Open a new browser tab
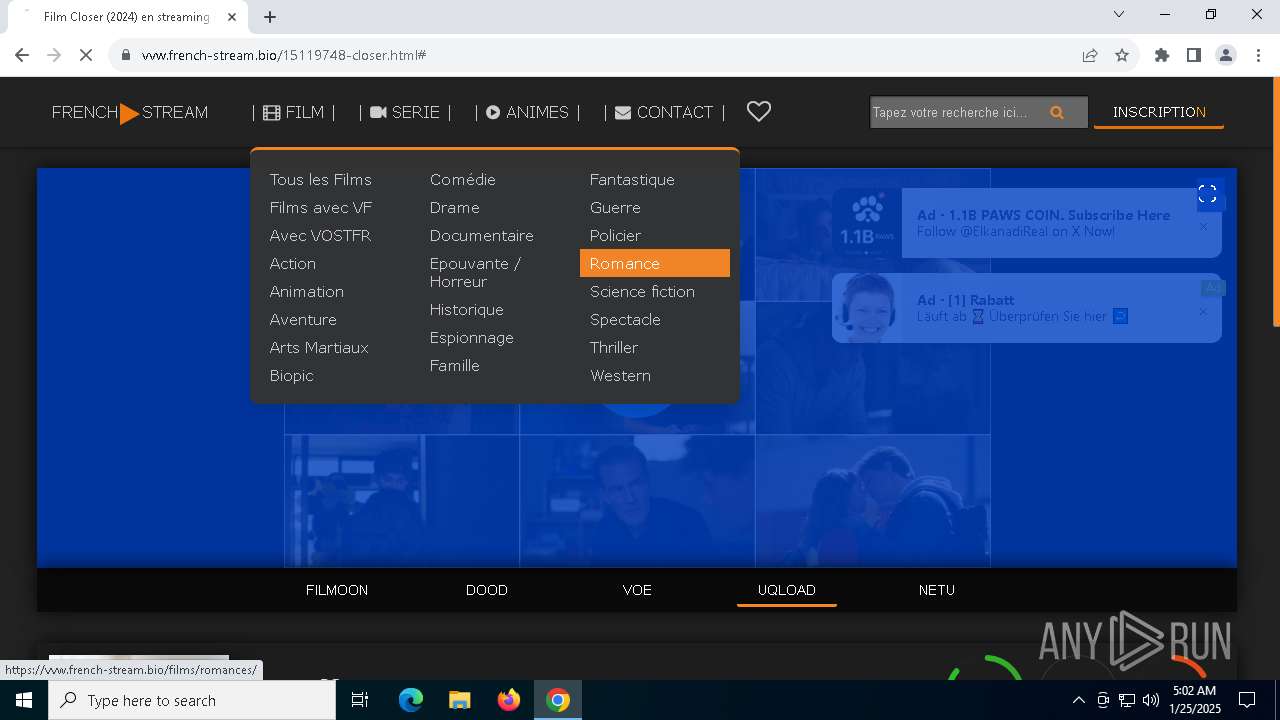 click(x=270, y=17)
